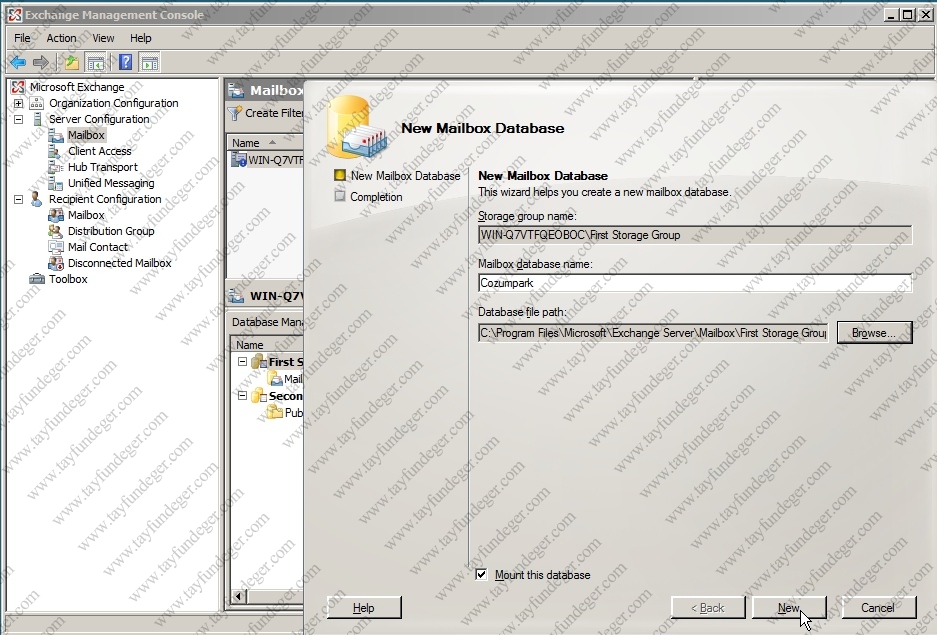The width and height of the screenshot is (937, 635).
Task: Expand the Organization Configuration node
Action: click(x=19, y=103)
